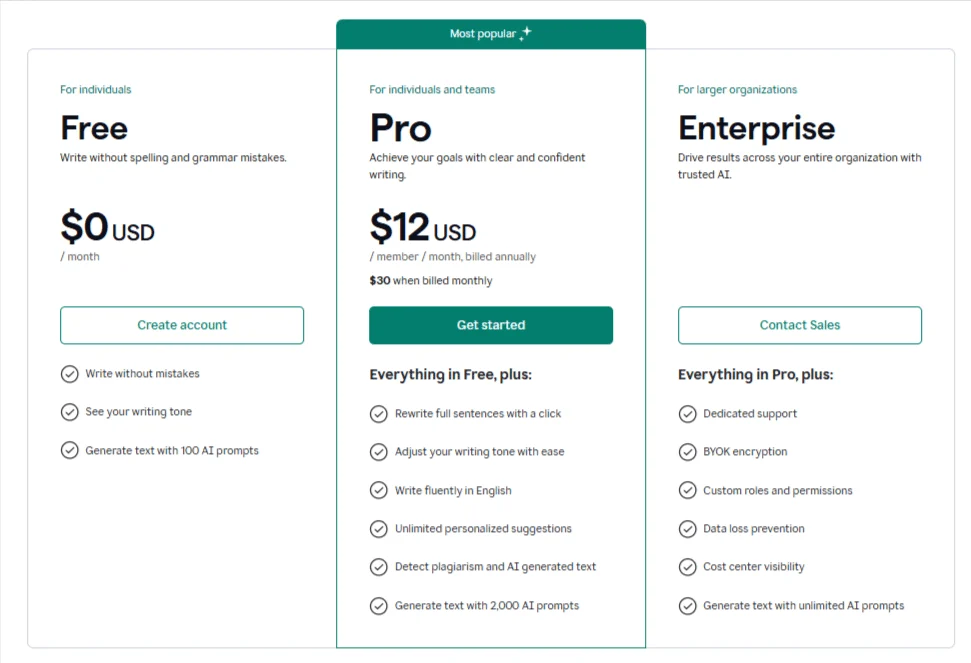This screenshot has width=971, height=663.
Task: Click the $12 USD price text
Action: [422, 228]
